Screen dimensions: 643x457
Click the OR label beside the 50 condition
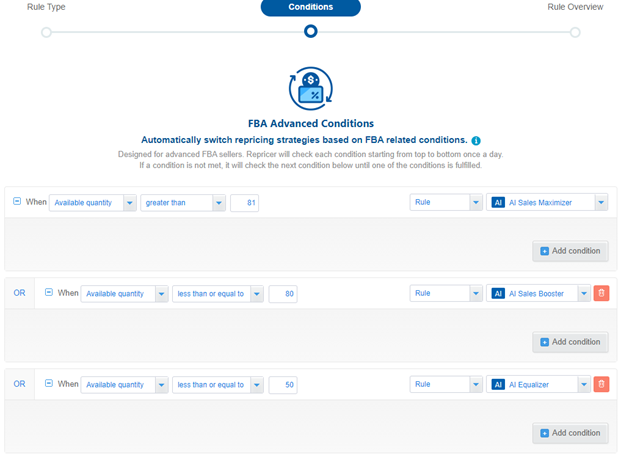tap(19, 384)
